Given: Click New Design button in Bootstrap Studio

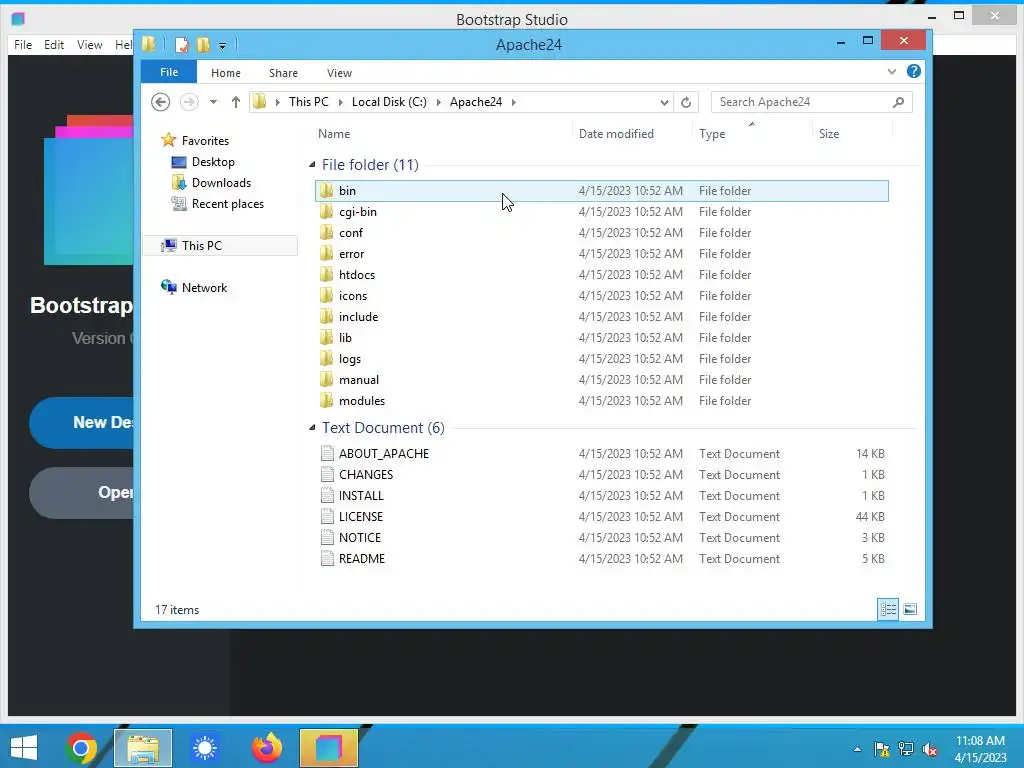Looking at the screenshot, I should 82,423.
